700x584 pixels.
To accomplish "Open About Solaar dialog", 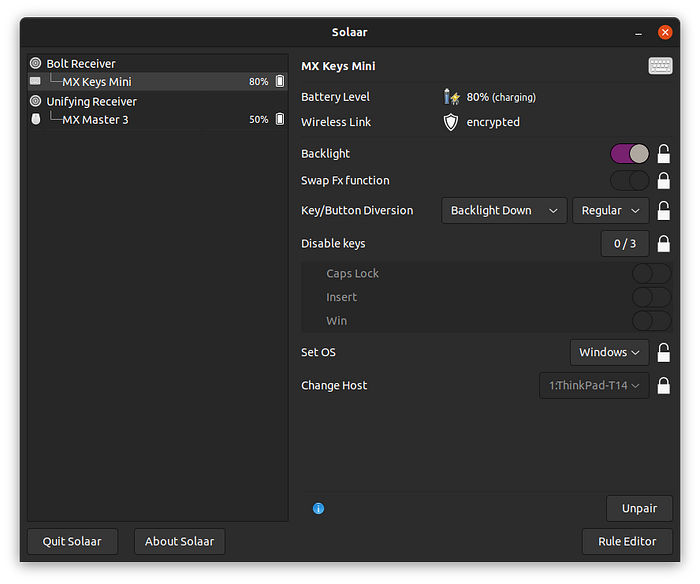I will coord(179,541).
